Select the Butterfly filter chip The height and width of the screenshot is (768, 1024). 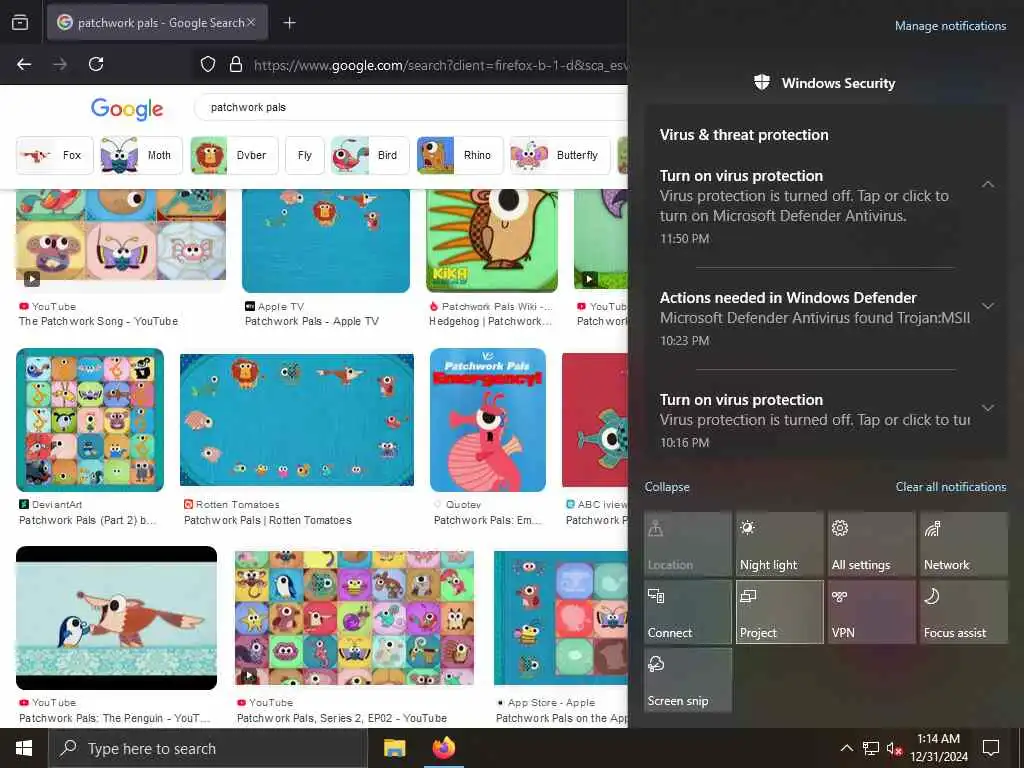(x=560, y=155)
